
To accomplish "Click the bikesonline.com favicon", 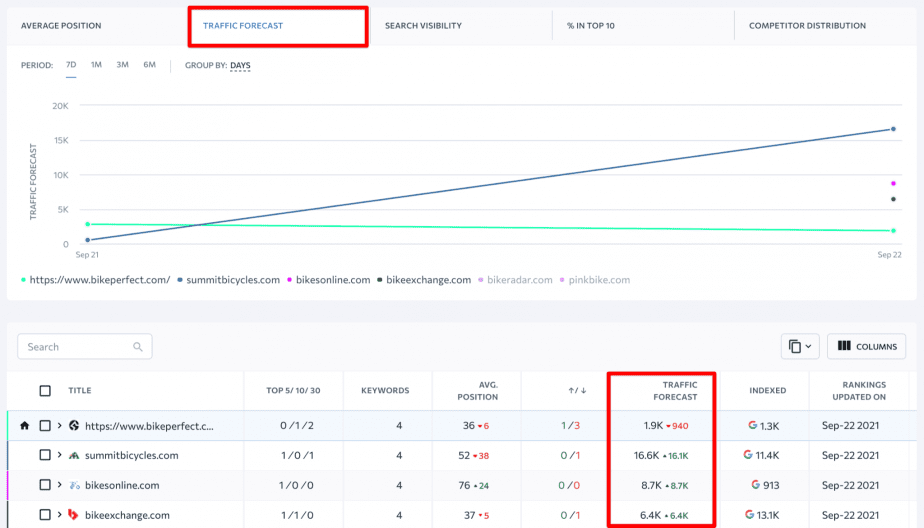I will (74, 485).
